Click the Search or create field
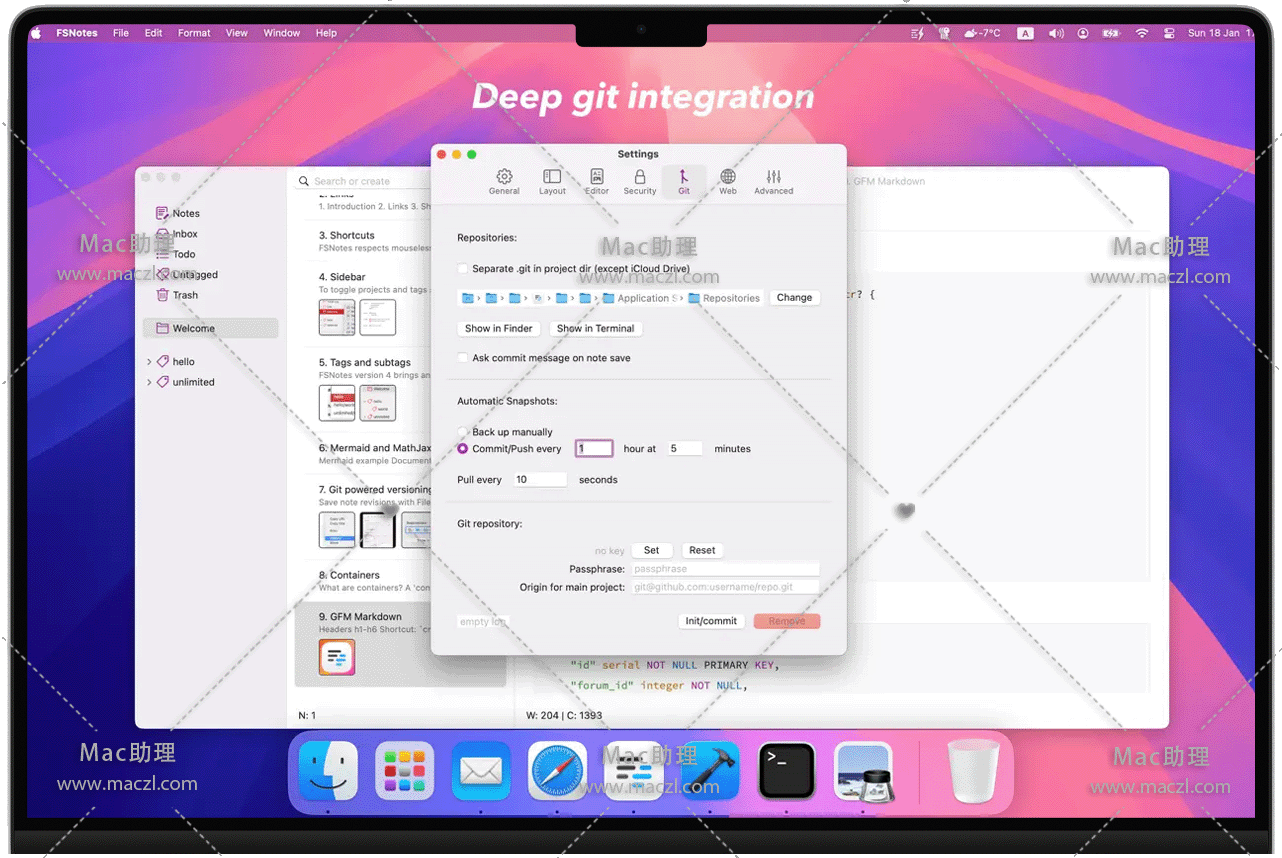The width and height of the screenshot is (1282, 858). point(362,181)
